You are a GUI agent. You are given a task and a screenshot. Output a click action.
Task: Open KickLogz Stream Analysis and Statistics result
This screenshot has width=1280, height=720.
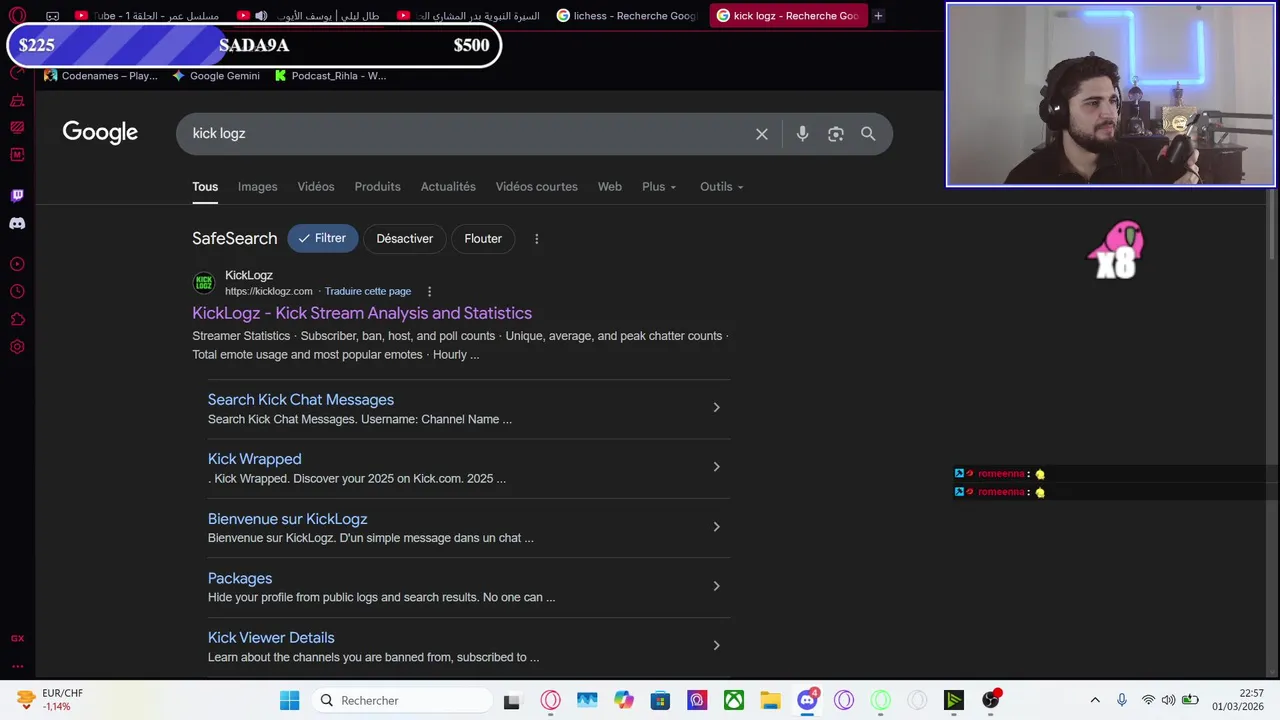(x=362, y=313)
